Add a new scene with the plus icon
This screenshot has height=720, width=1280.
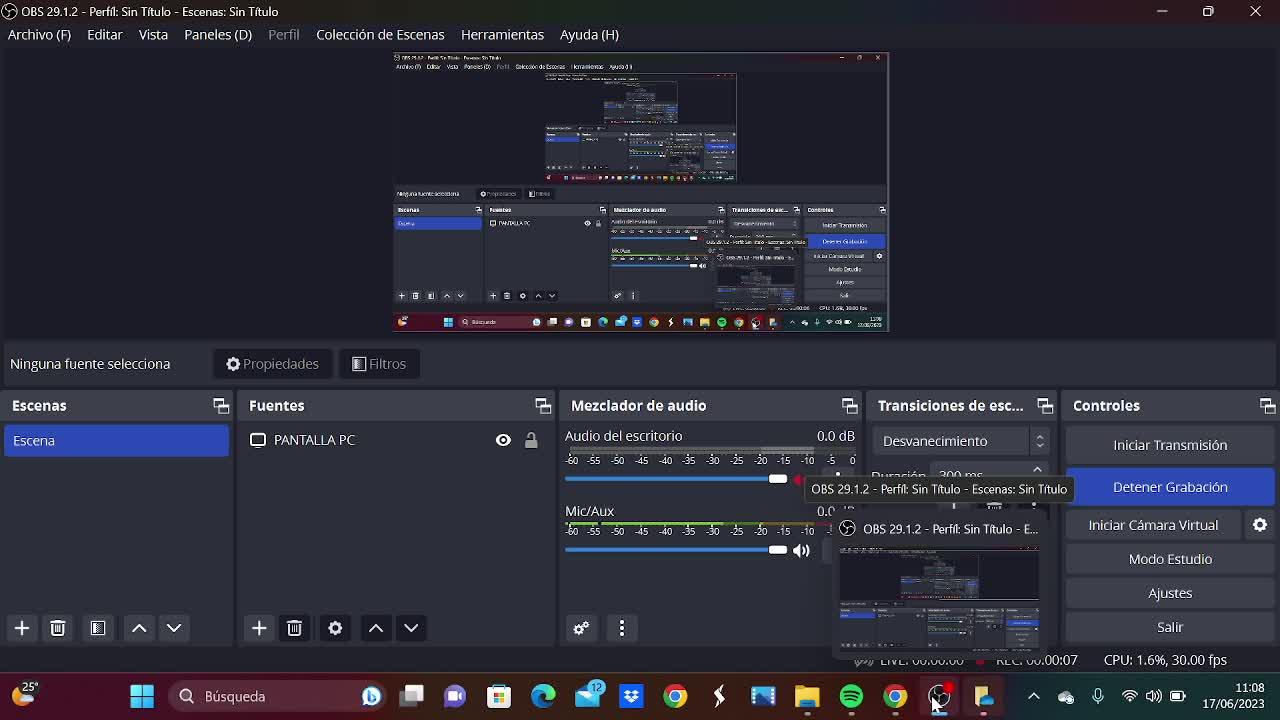click(x=22, y=628)
